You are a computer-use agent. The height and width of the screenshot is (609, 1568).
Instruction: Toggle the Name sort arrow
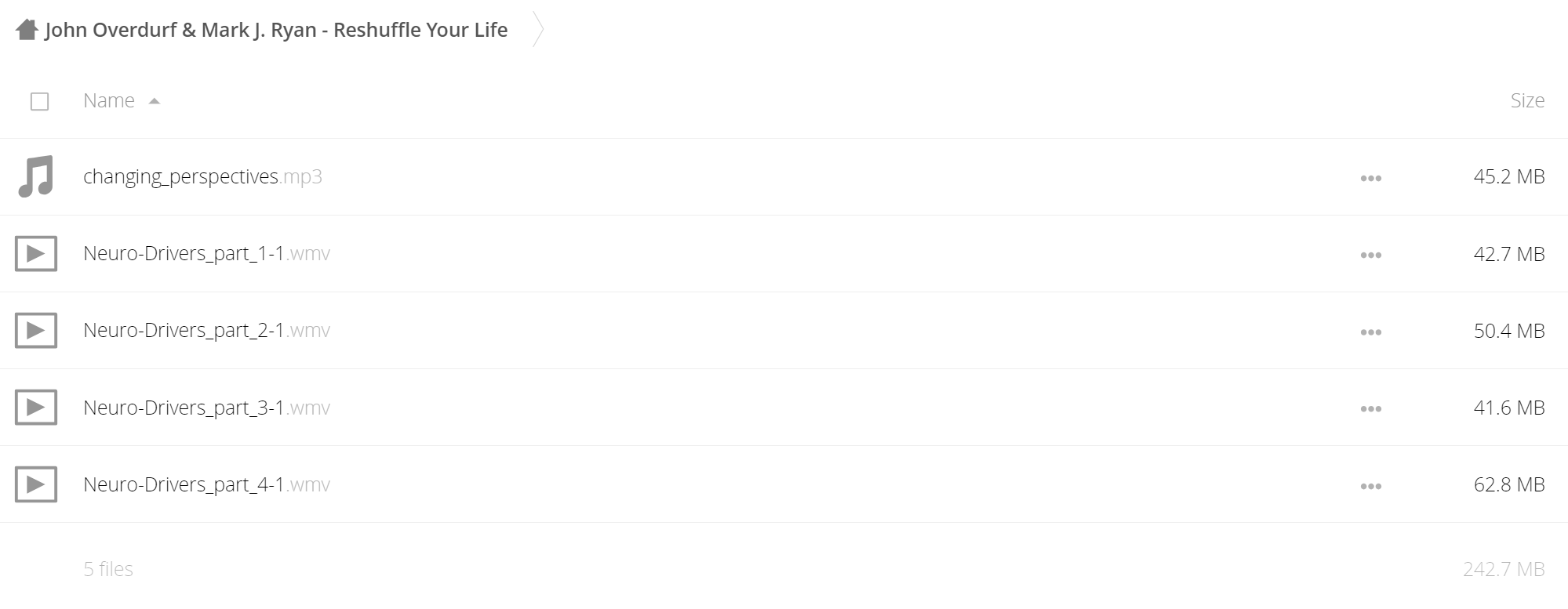tap(155, 101)
